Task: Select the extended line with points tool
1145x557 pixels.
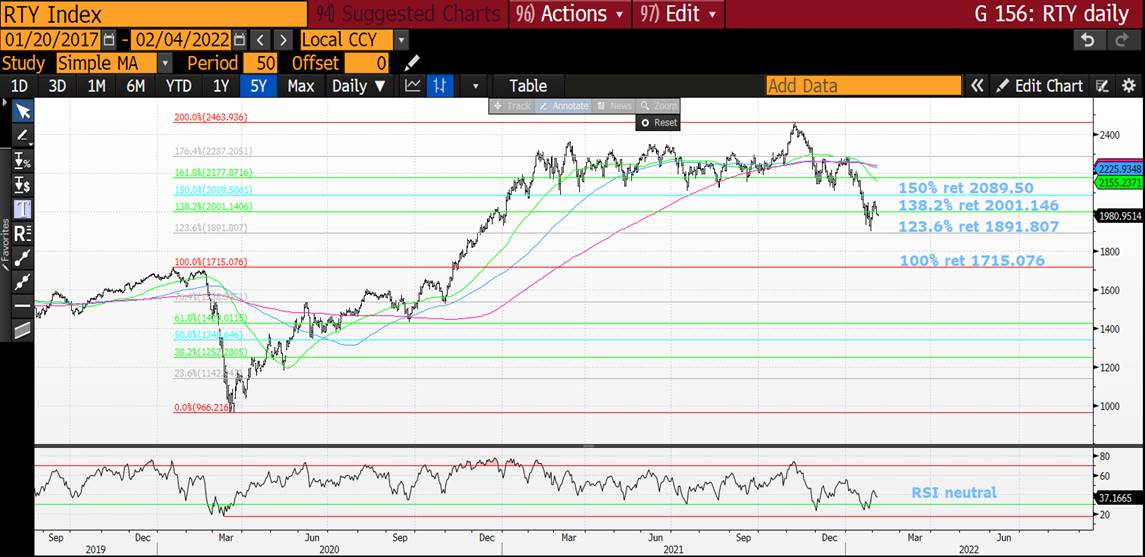Action: (x=23, y=280)
